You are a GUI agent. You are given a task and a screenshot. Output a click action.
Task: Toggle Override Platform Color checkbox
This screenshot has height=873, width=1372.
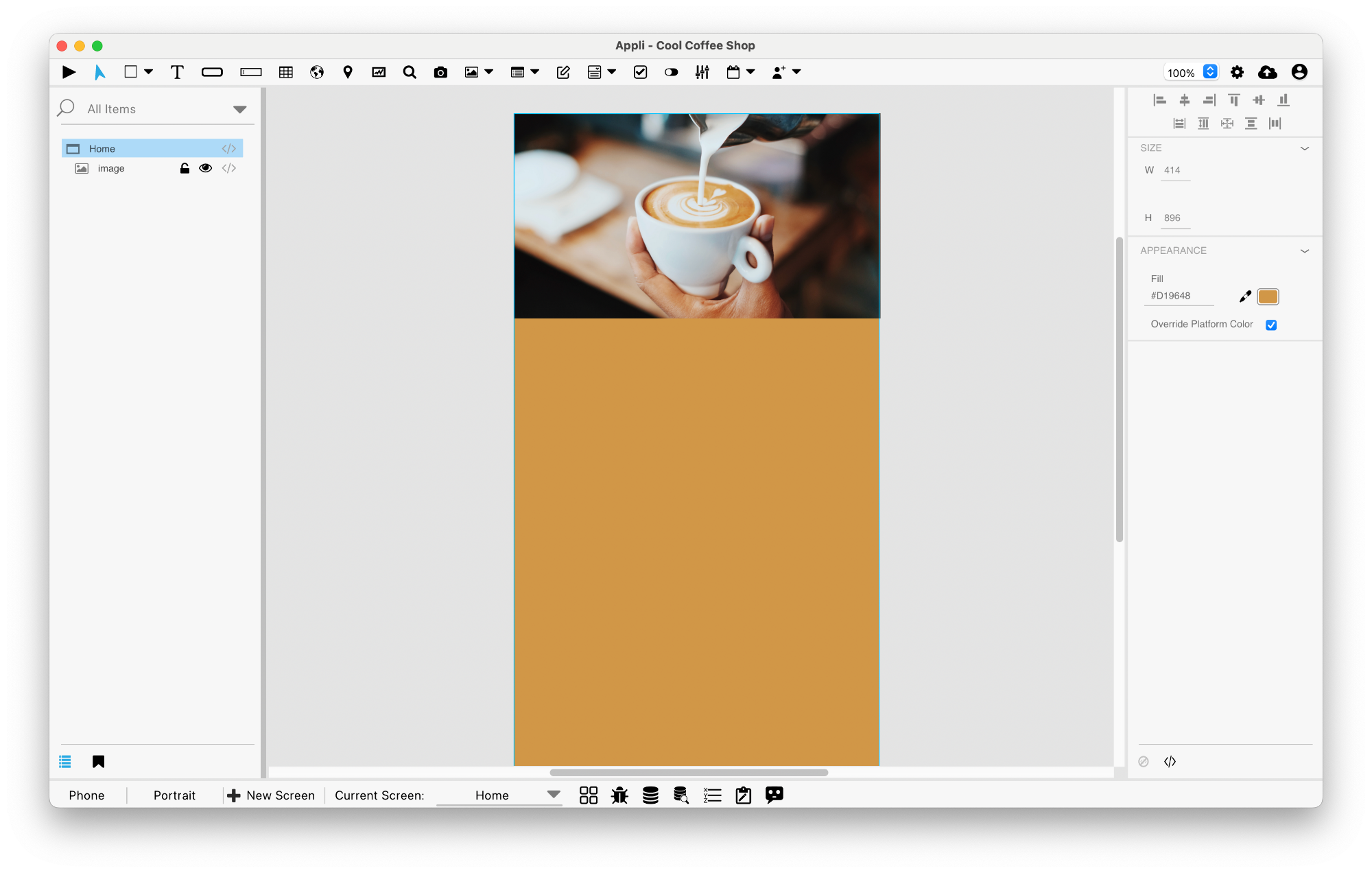[1272, 324]
